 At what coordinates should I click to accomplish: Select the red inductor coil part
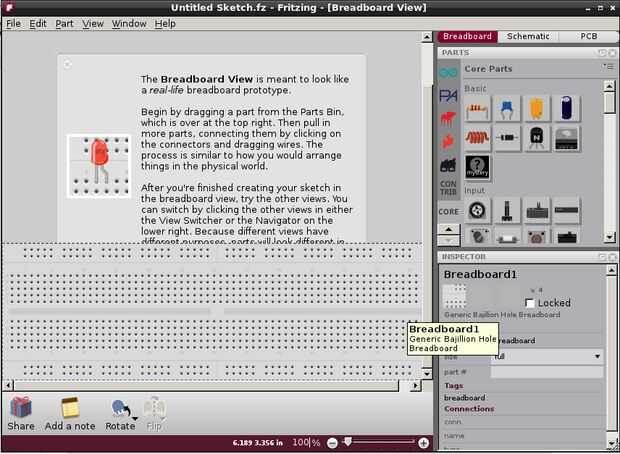[478, 138]
